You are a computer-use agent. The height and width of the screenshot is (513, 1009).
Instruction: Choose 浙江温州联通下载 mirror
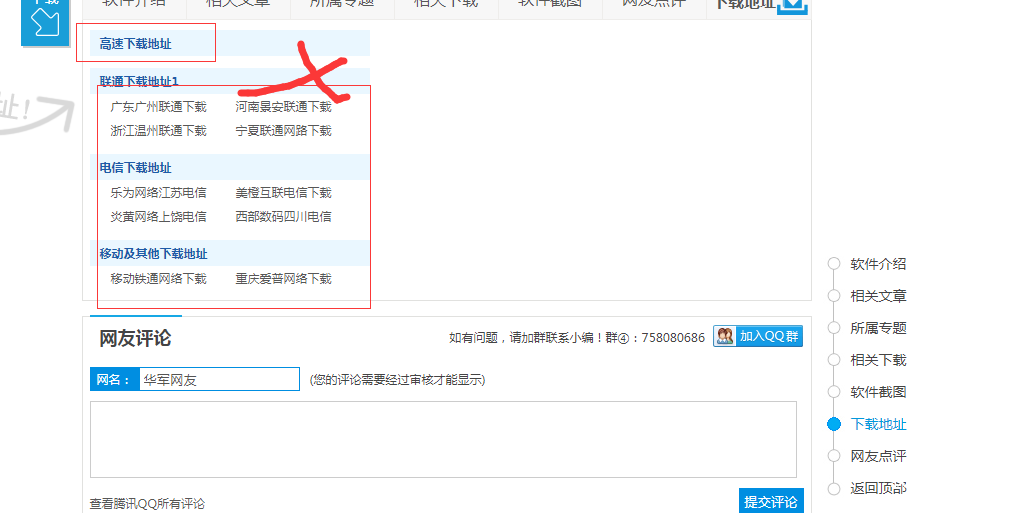coord(158,131)
